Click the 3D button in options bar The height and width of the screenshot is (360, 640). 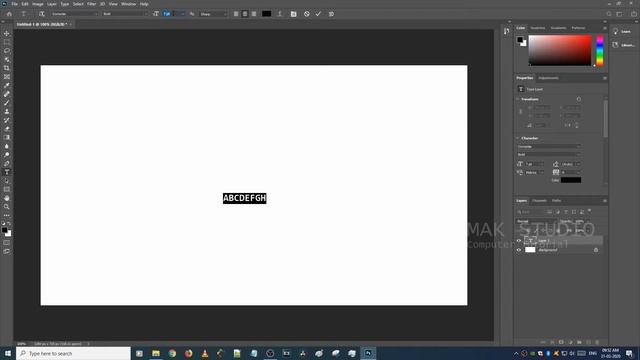(331, 14)
